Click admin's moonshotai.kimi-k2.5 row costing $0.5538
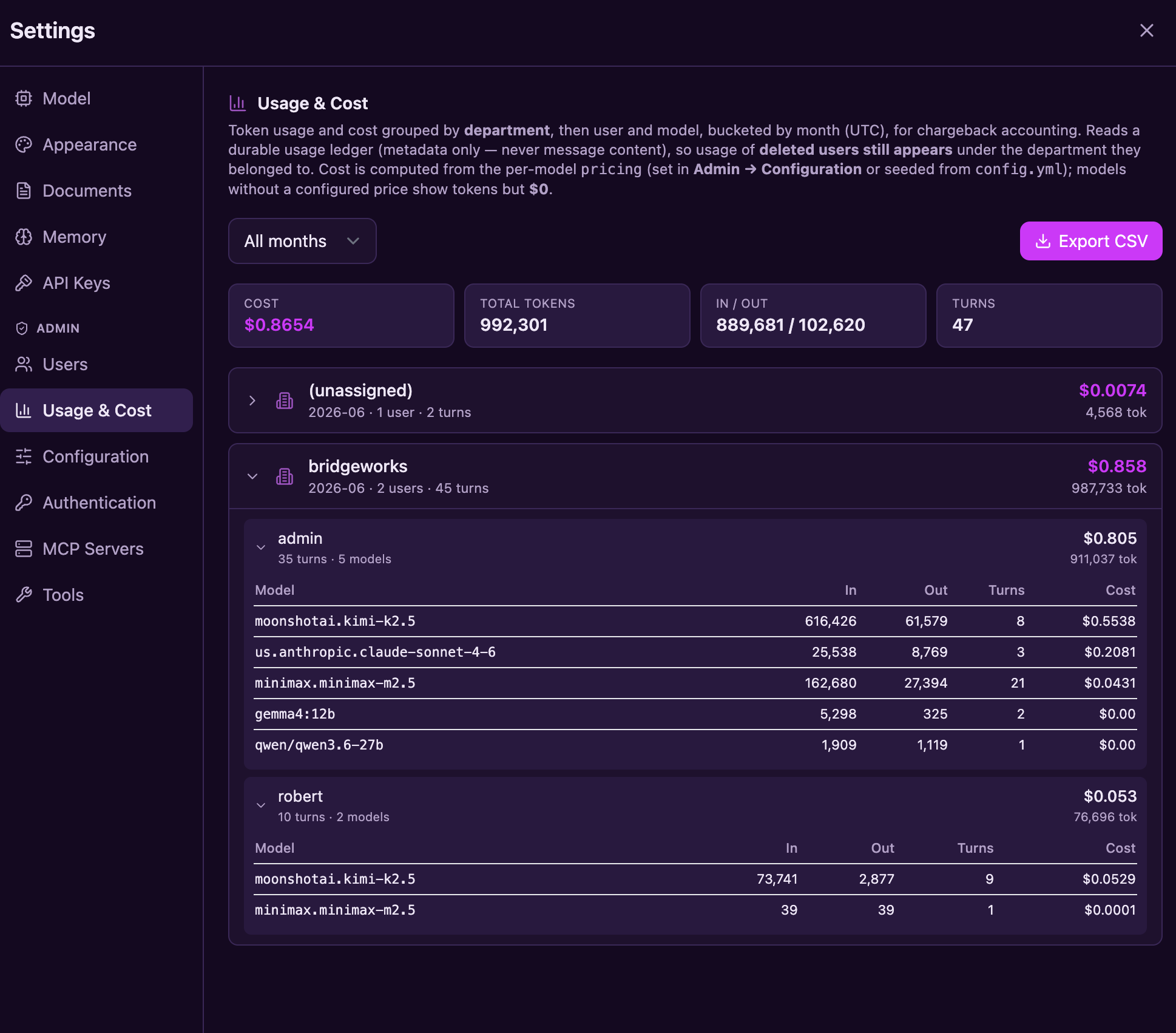 tap(695, 621)
